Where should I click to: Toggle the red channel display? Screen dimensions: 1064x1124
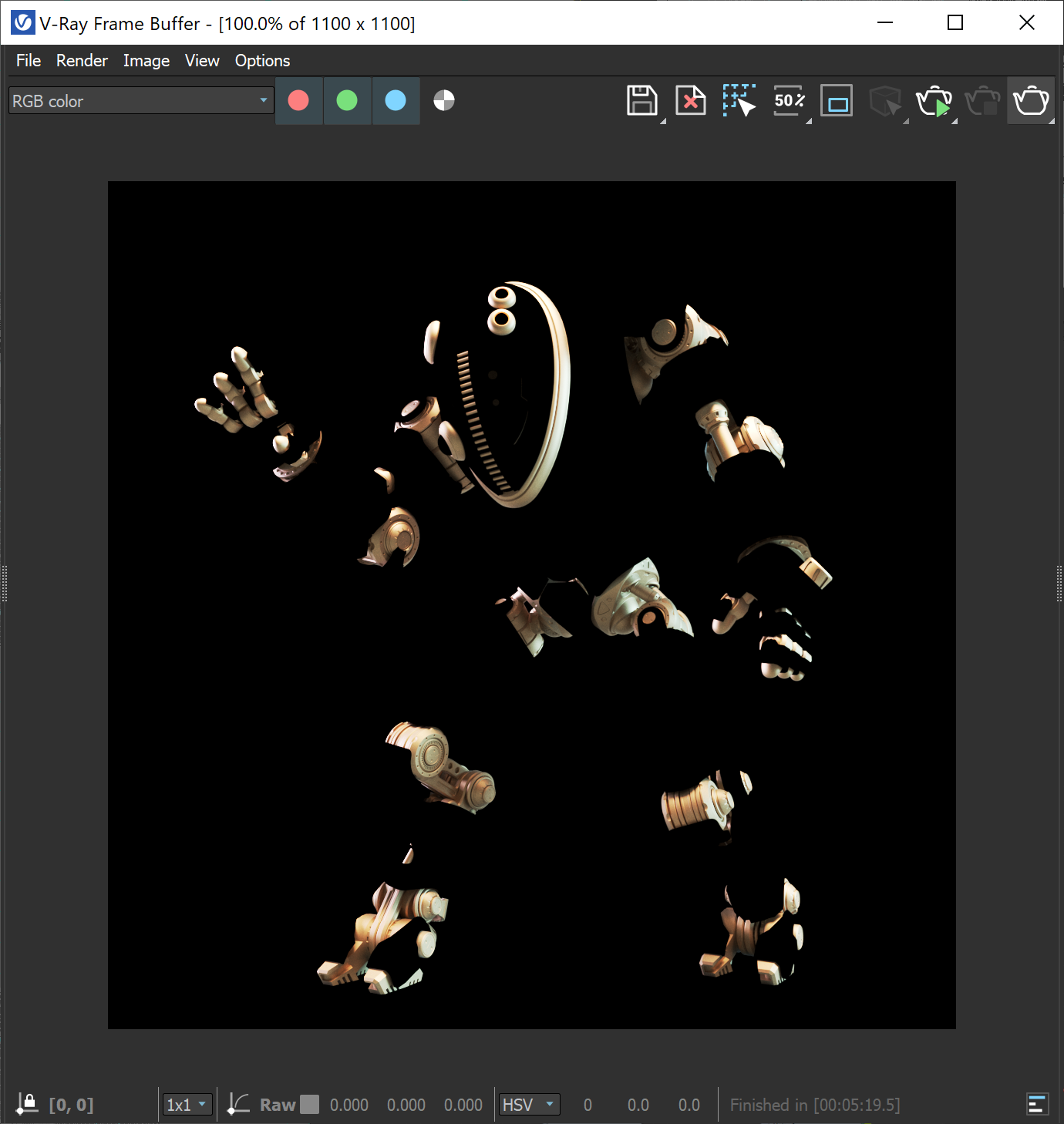298,100
